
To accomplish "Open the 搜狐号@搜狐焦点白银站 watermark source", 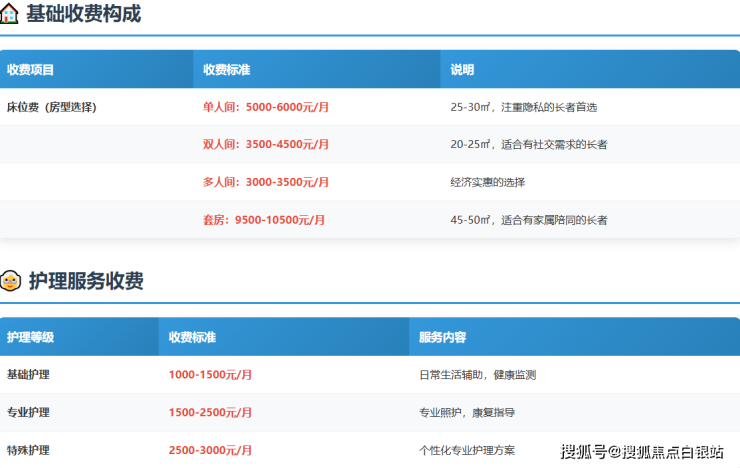I will pos(642,452).
